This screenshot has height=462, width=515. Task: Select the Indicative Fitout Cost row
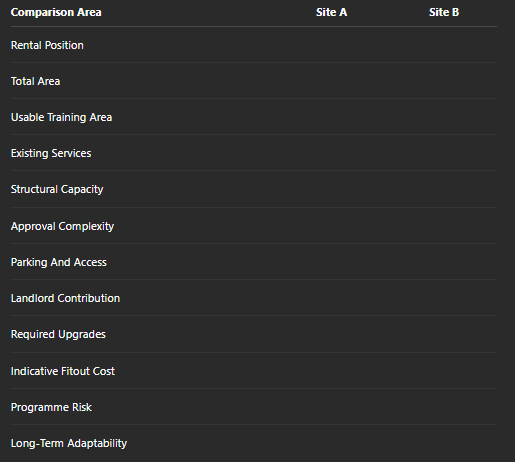coord(254,371)
